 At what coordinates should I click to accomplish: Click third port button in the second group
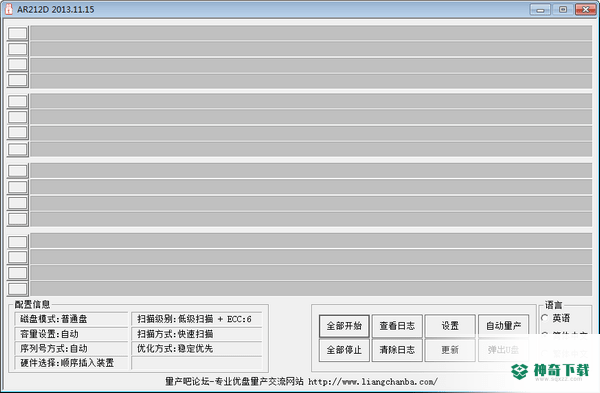pyautogui.click(x=18, y=133)
